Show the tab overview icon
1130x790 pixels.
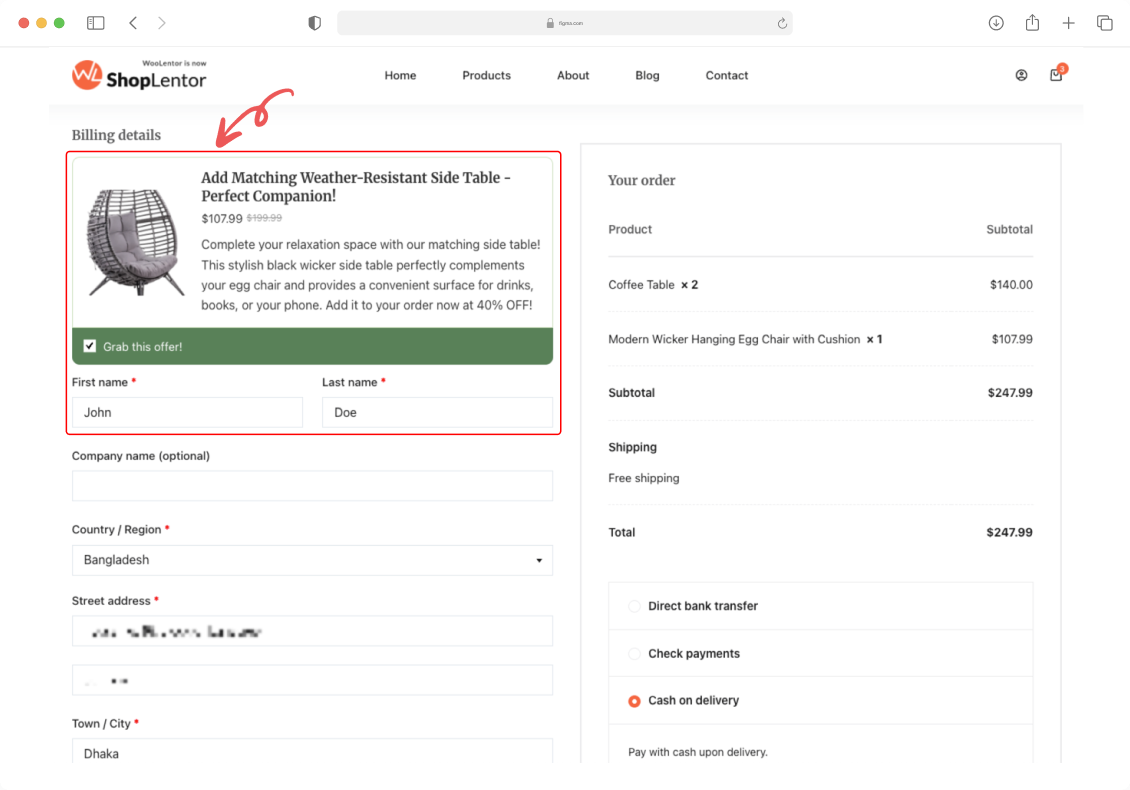click(1104, 23)
